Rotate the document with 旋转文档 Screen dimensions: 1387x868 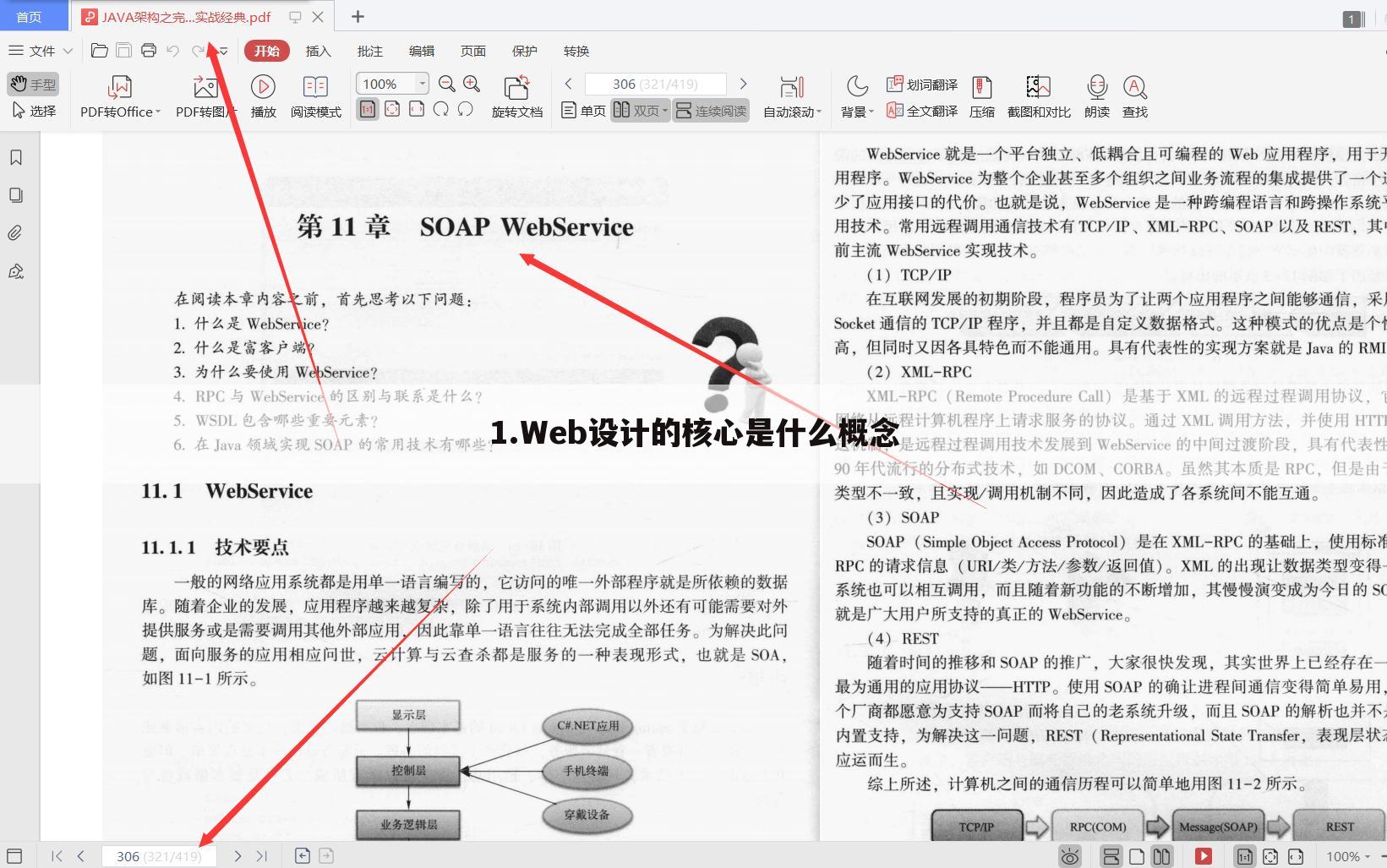[516, 96]
